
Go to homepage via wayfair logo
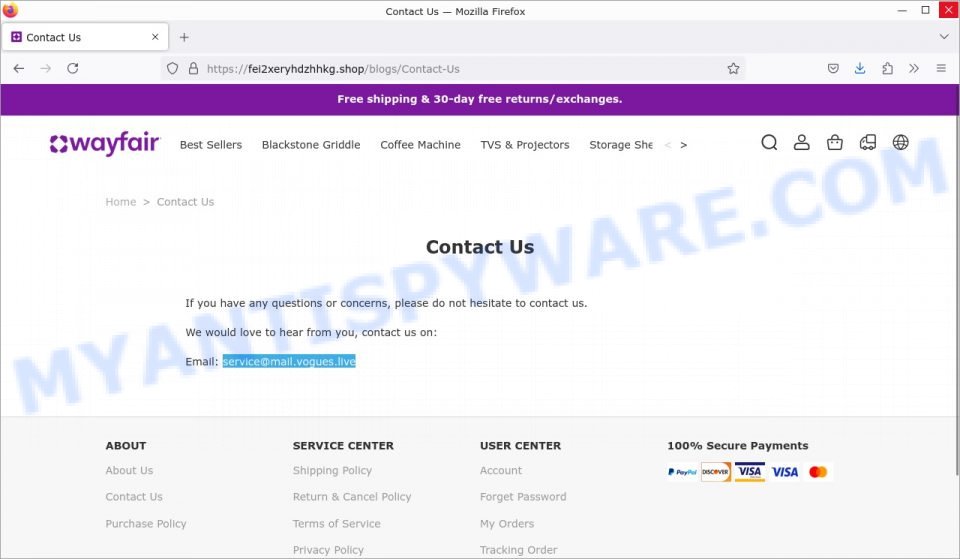[x=105, y=144]
